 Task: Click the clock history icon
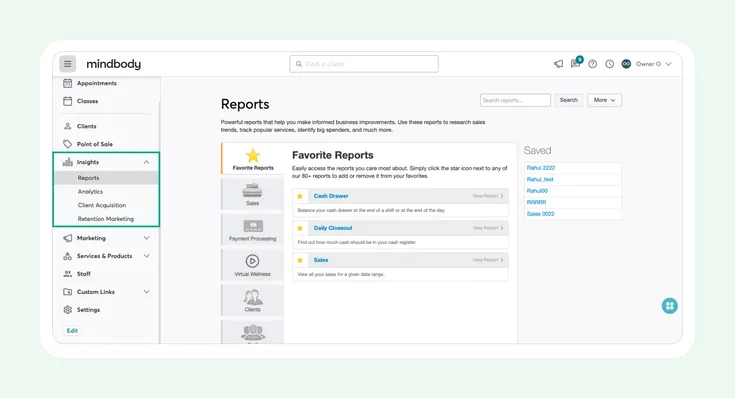[609, 64]
